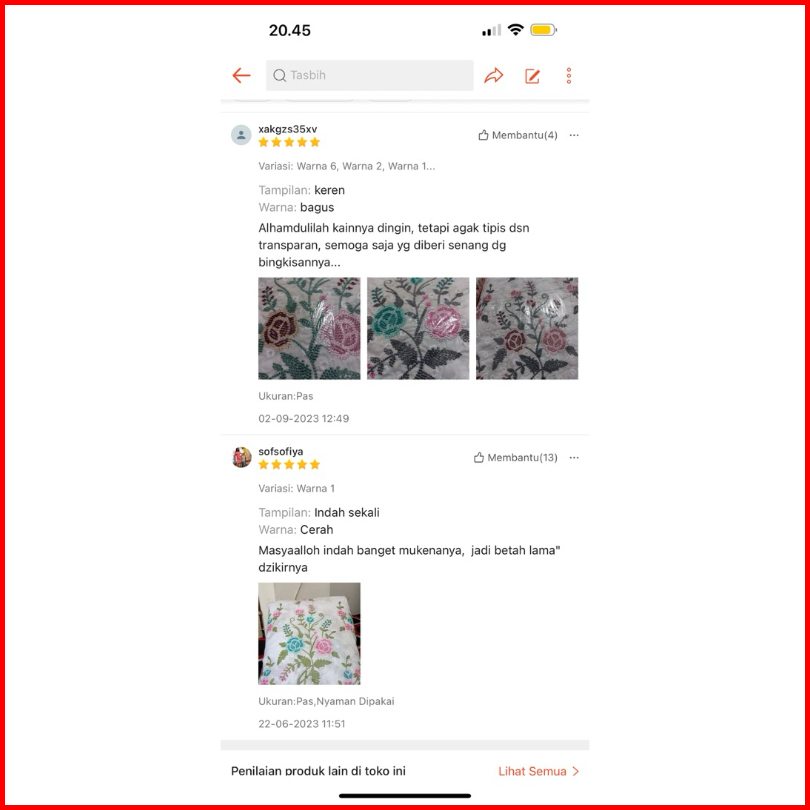Open username xakgzs35xv
The height and width of the screenshot is (810, 810).
(x=288, y=129)
